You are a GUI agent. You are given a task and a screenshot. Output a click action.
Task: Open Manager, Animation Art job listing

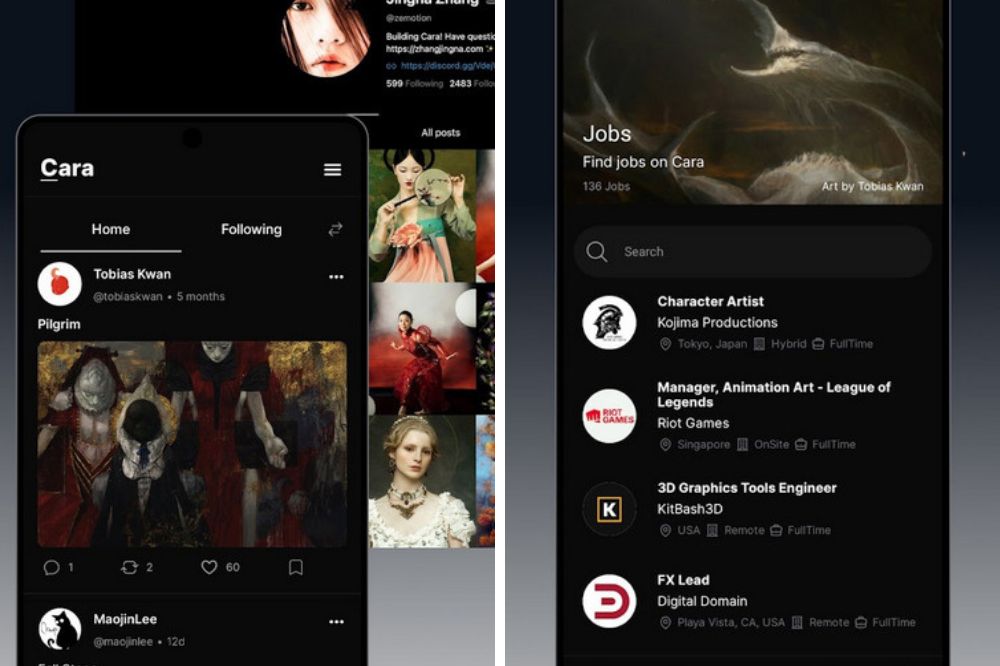point(774,394)
